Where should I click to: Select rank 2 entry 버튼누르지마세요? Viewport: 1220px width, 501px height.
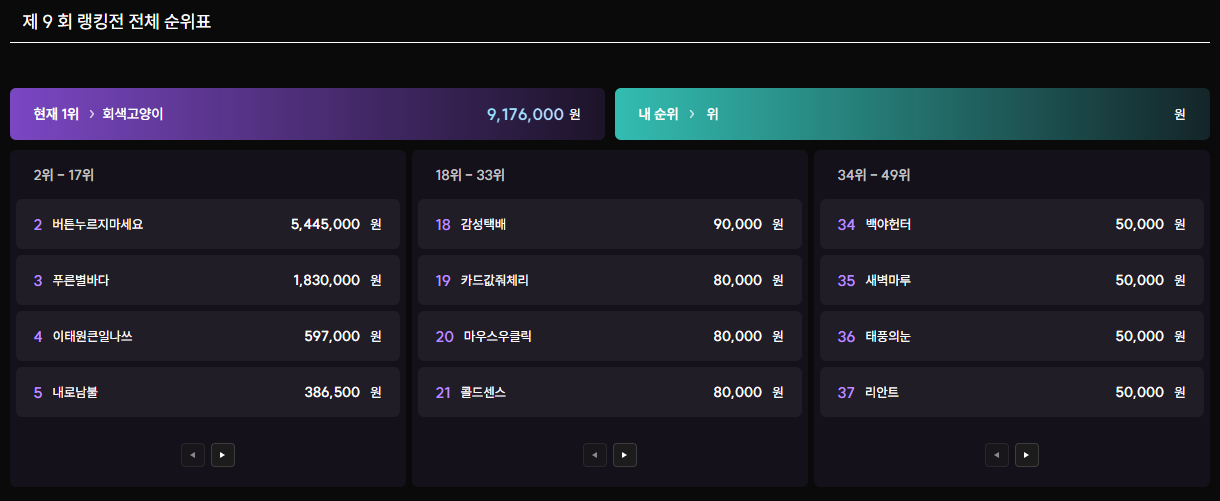tap(208, 224)
